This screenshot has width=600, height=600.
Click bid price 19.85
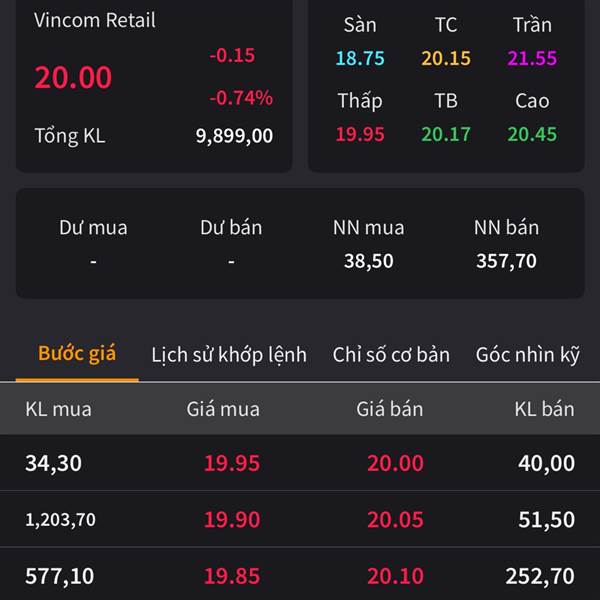[232, 576]
